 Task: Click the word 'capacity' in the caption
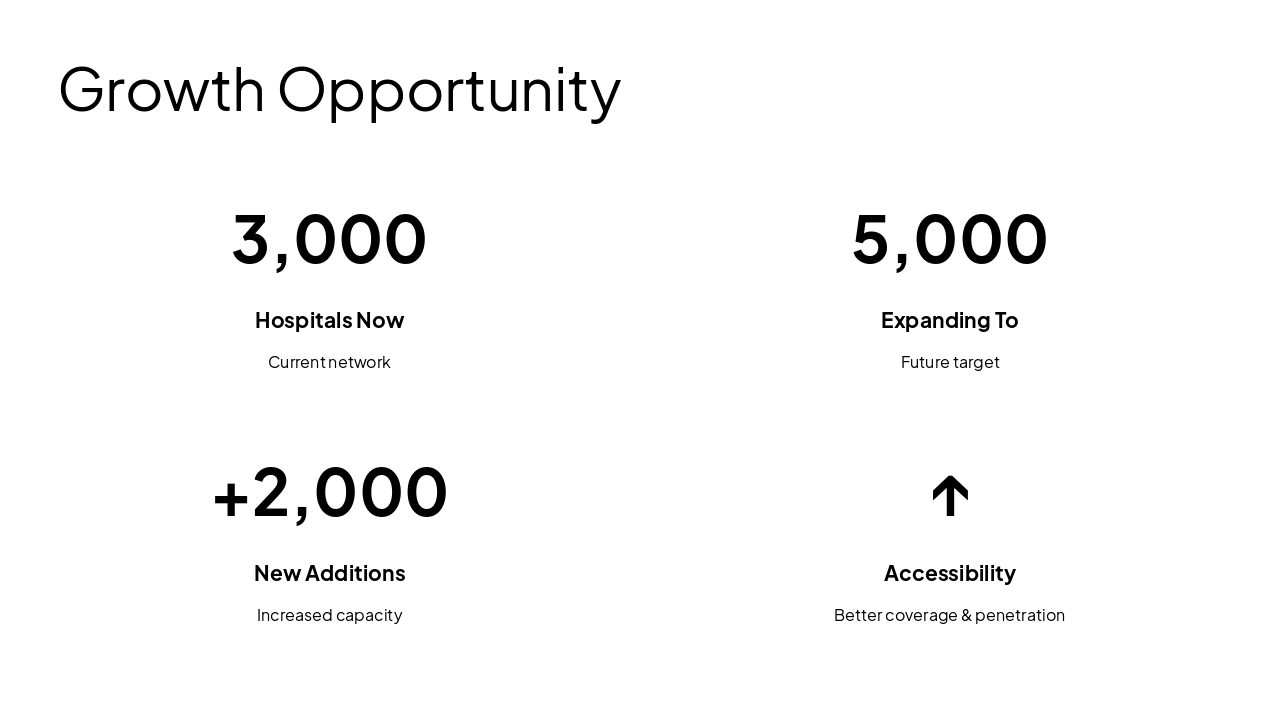[x=369, y=616]
